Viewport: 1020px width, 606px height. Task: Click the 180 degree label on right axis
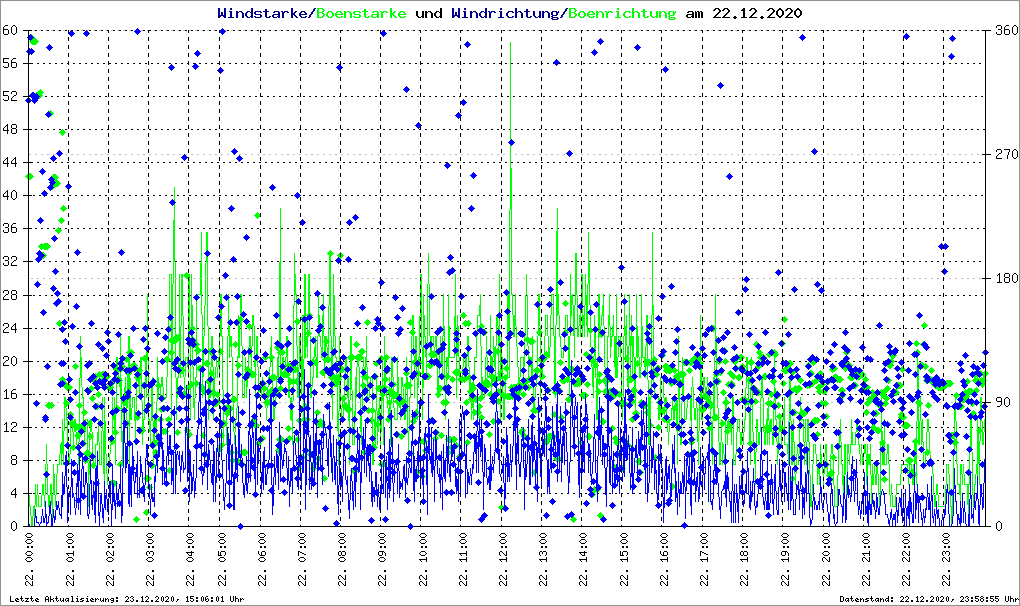coord(1004,278)
